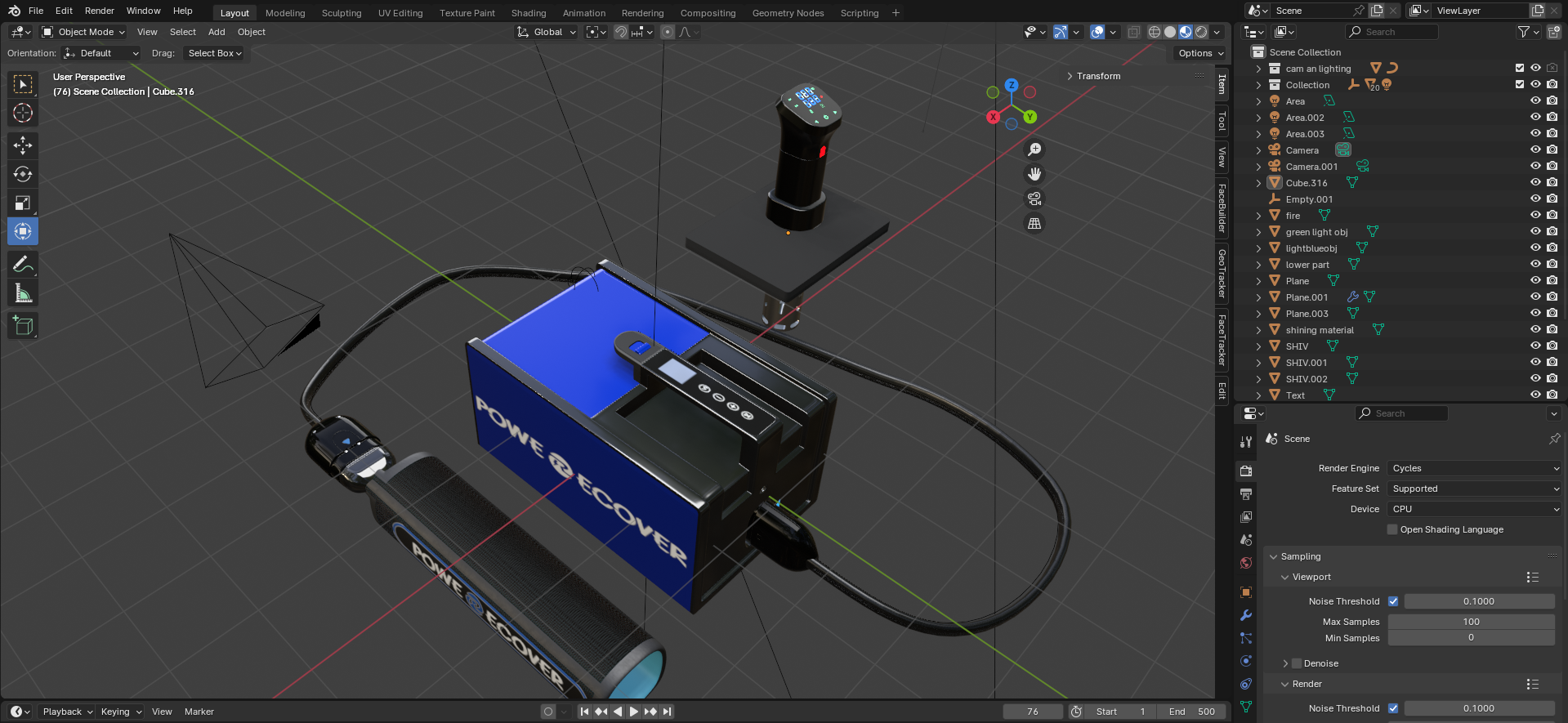Viewport: 1568px width, 723px height.
Task: Open the Render menu
Action: pos(100,11)
